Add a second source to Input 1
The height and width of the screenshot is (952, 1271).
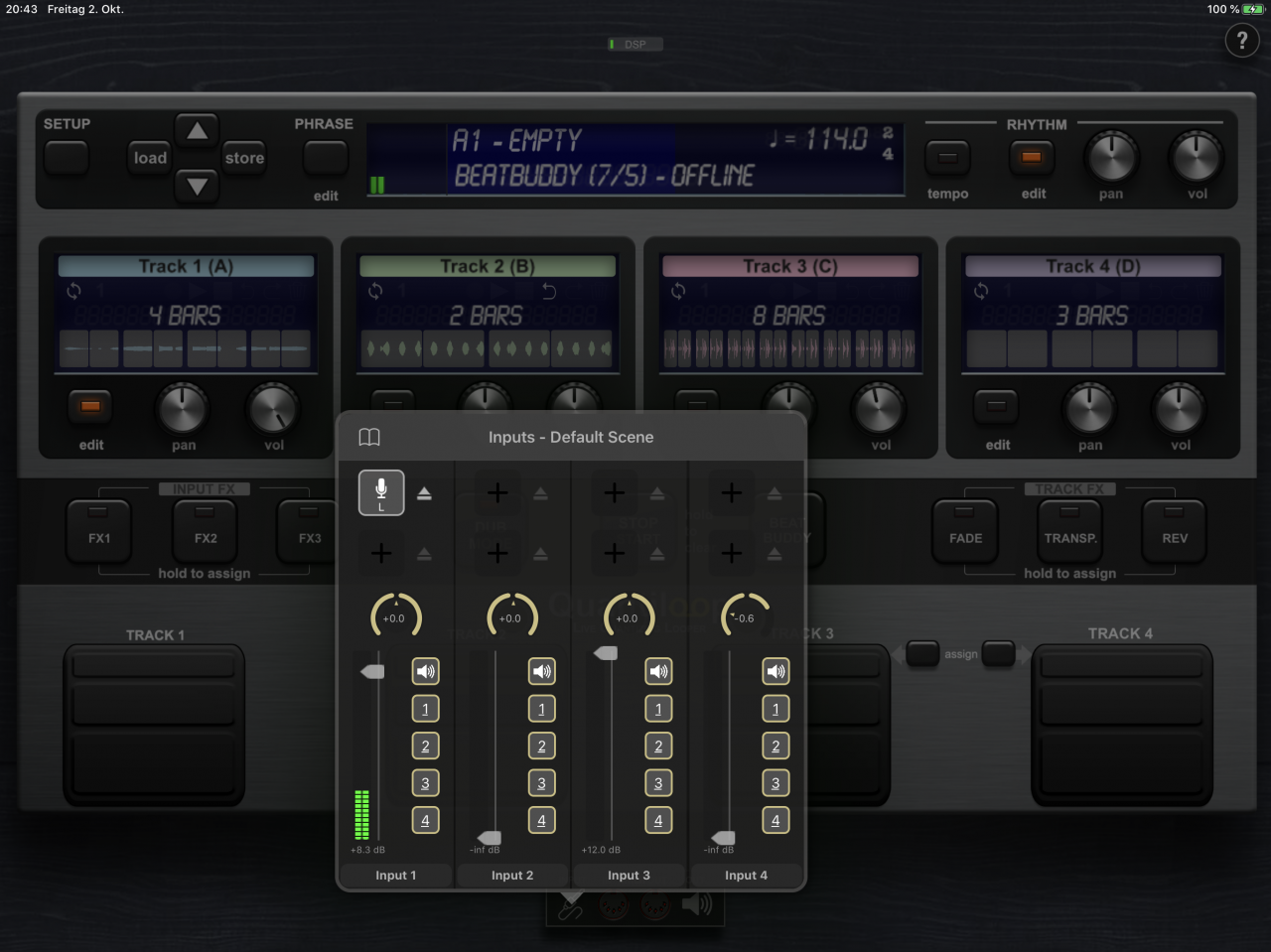tap(381, 553)
